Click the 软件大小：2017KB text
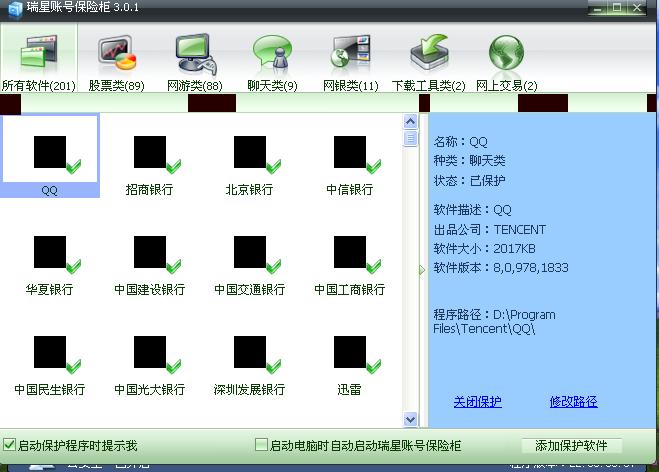 [484, 249]
